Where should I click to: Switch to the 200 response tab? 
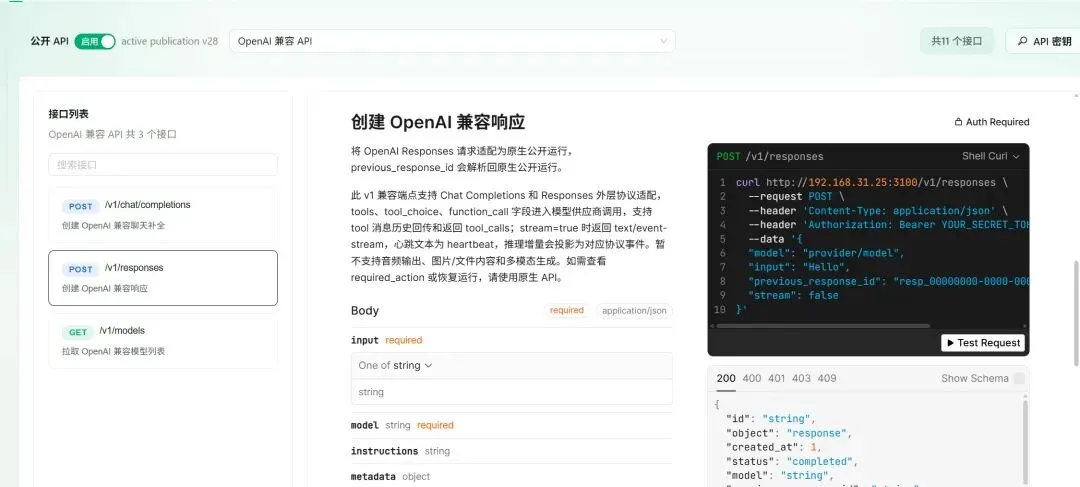click(x=726, y=378)
